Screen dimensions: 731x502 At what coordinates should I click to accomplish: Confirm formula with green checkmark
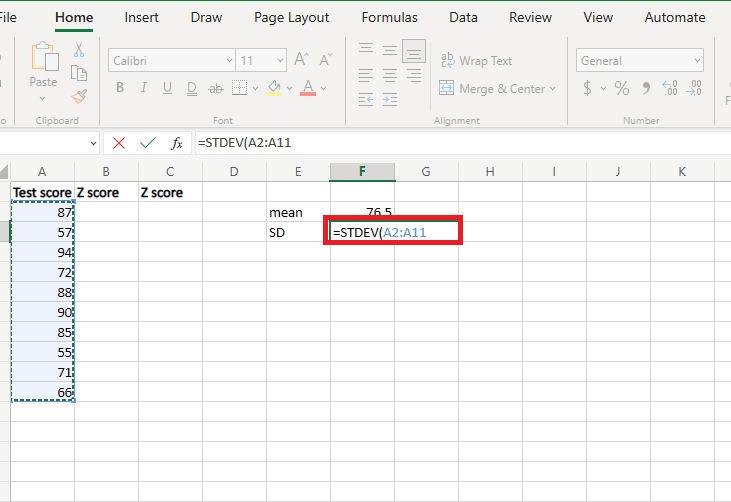point(148,143)
